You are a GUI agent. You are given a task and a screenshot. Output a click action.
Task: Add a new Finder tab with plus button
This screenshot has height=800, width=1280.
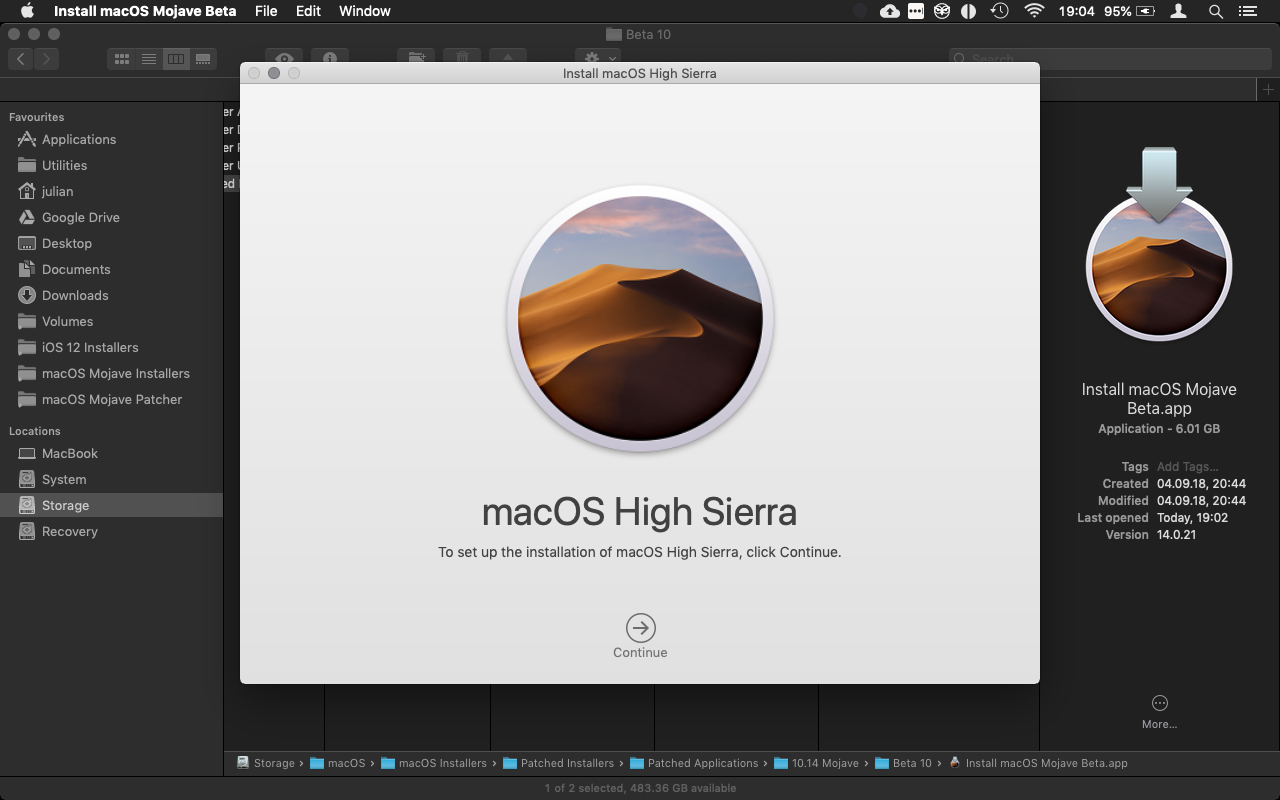point(1268,90)
